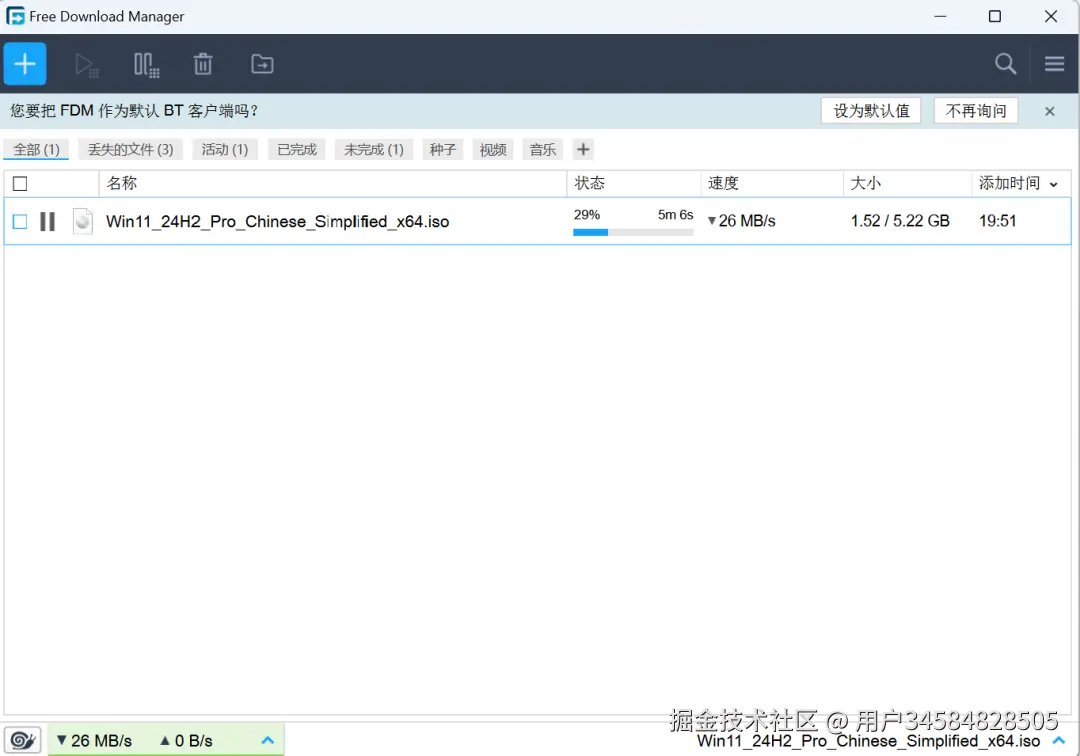This screenshot has height=756, width=1080.
Task: Open the hamburger main menu
Action: [1054, 64]
